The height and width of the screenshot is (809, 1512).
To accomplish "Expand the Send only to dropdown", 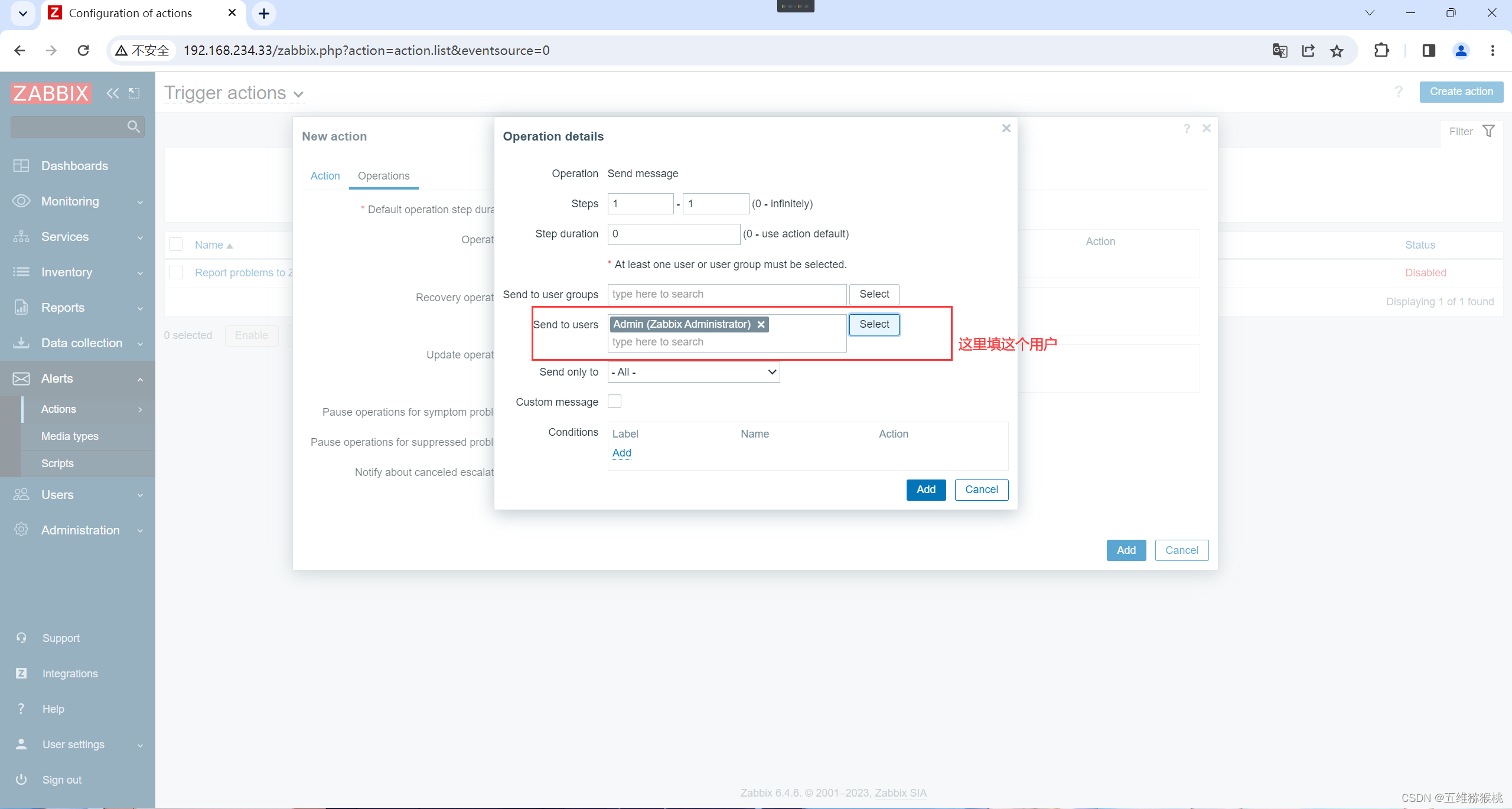I will [x=692, y=371].
